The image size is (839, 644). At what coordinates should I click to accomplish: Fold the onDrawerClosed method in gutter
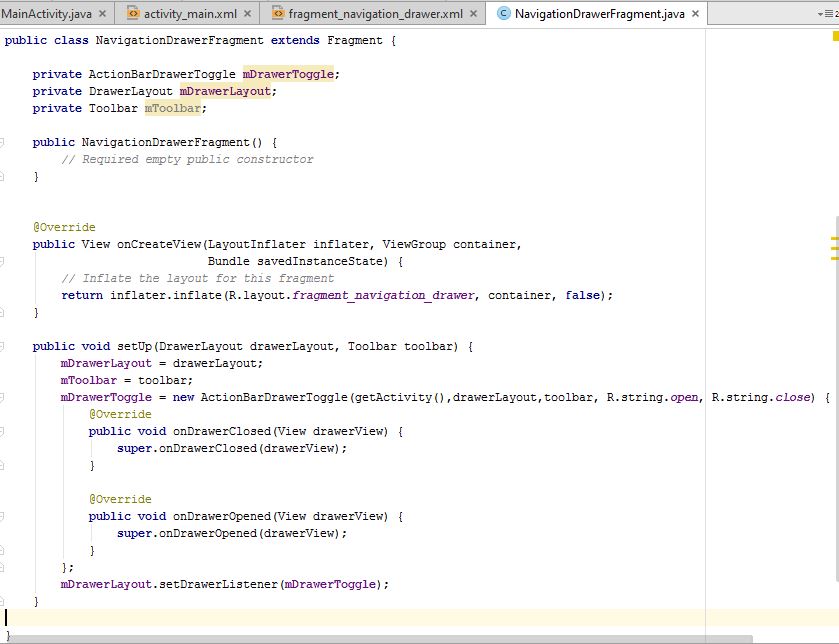tap(3, 431)
